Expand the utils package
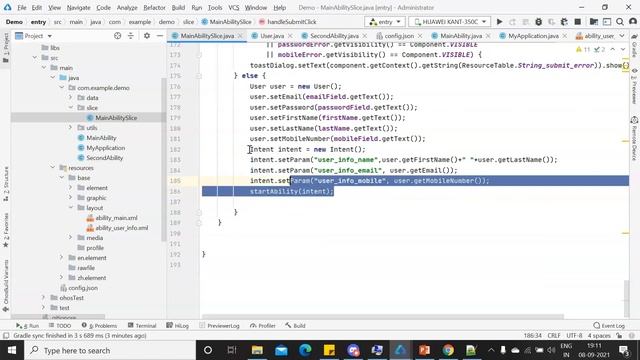The image size is (640, 360). pyautogui.click(x=71, y=127)
